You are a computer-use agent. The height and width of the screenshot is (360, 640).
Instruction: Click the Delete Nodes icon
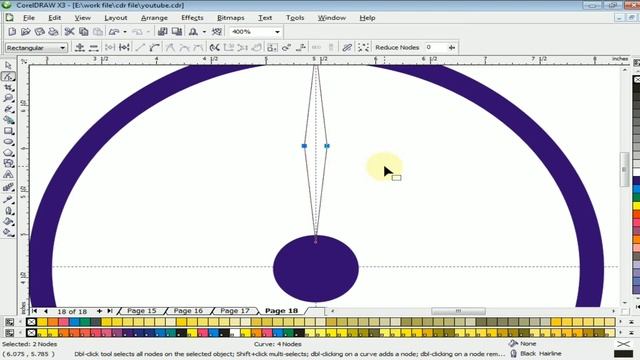[93, 47]
